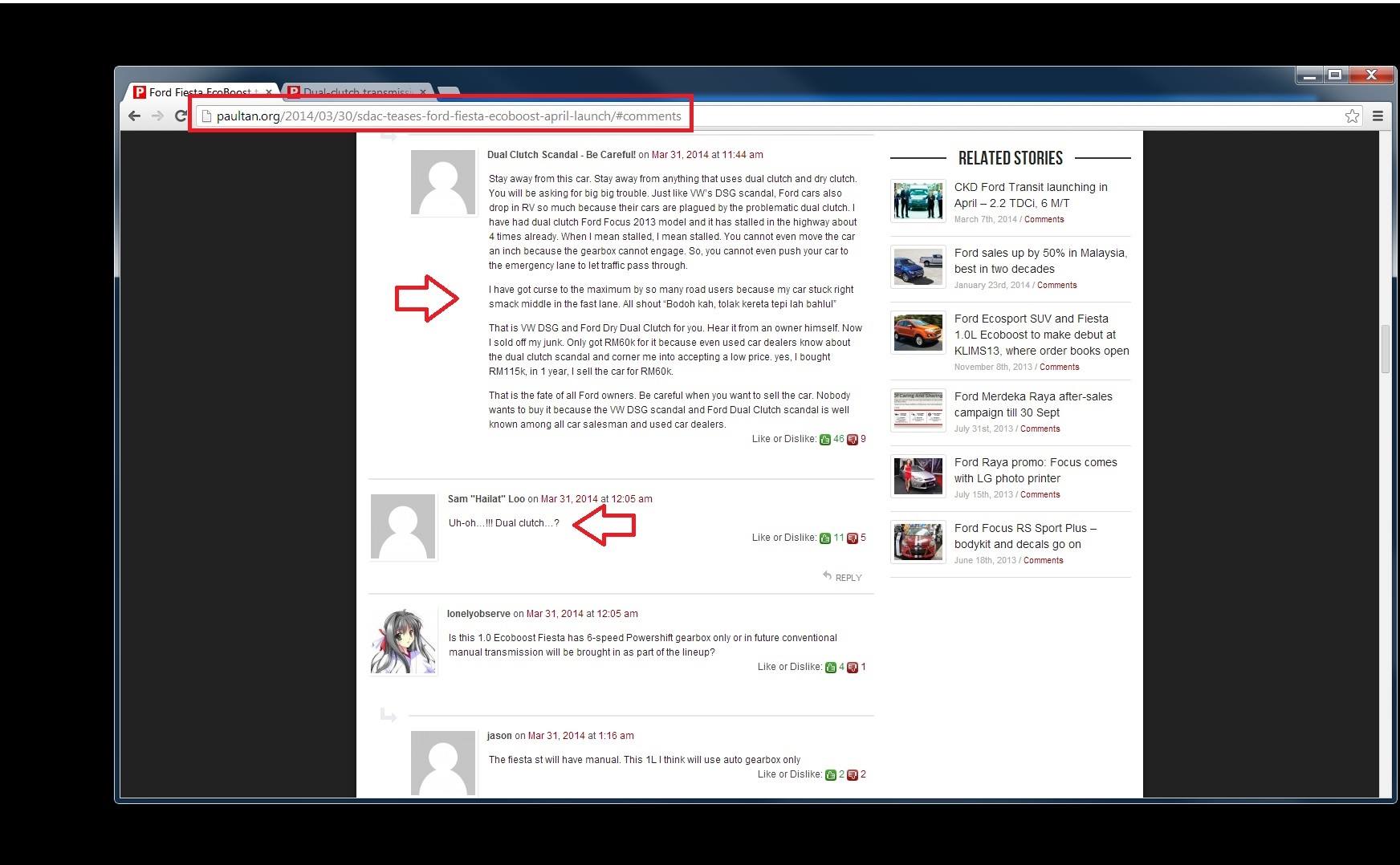Open Comments link under Ford Merdeka Raya story
The image size is (1400, 865).
(x=1040, y=429)
